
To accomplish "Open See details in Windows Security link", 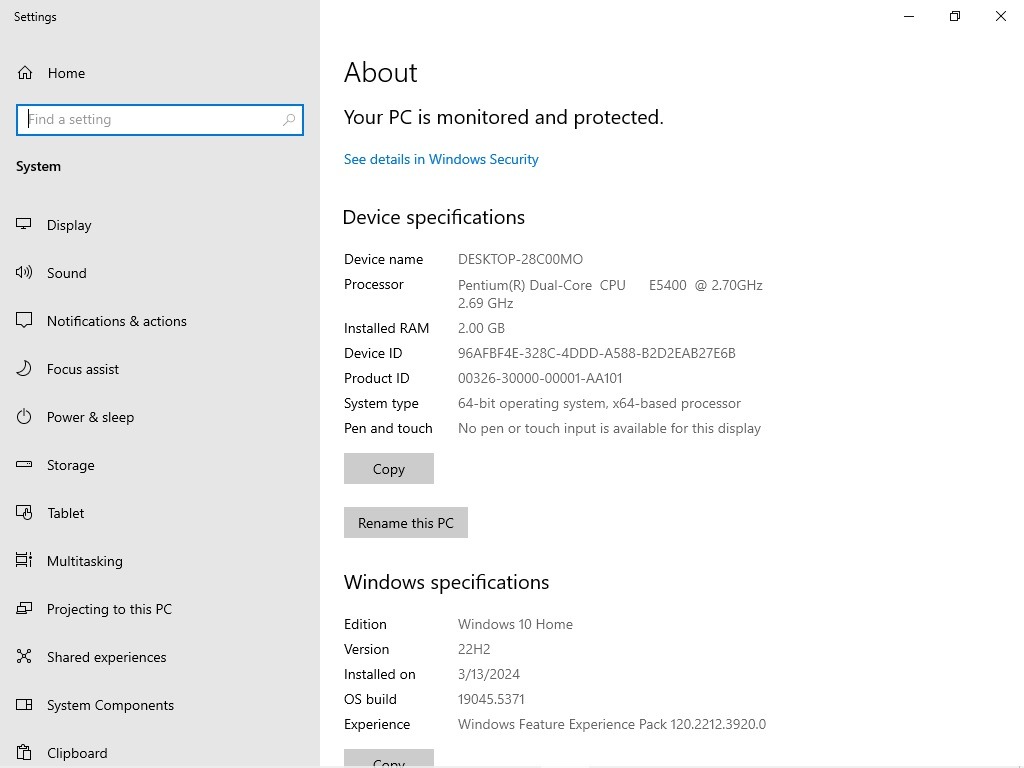I will click(441, 159).
